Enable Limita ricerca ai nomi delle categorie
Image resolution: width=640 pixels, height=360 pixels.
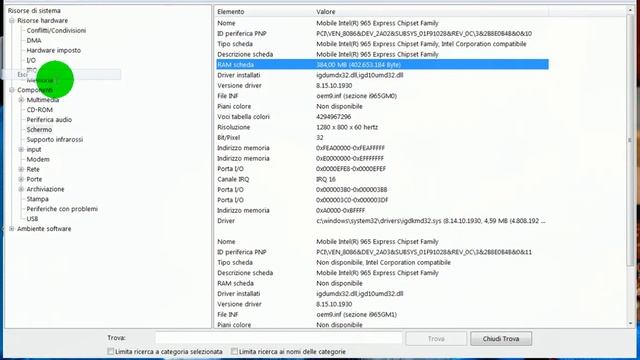point(234,351)
